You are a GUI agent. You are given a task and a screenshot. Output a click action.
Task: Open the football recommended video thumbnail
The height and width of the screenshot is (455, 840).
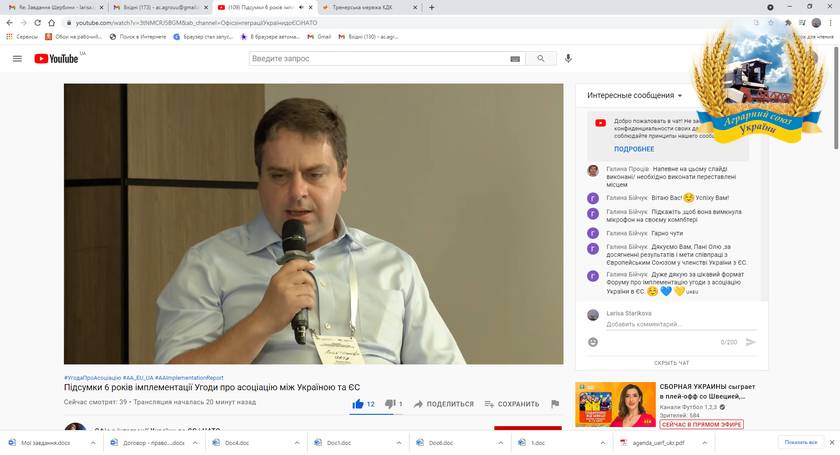point(616,405)
